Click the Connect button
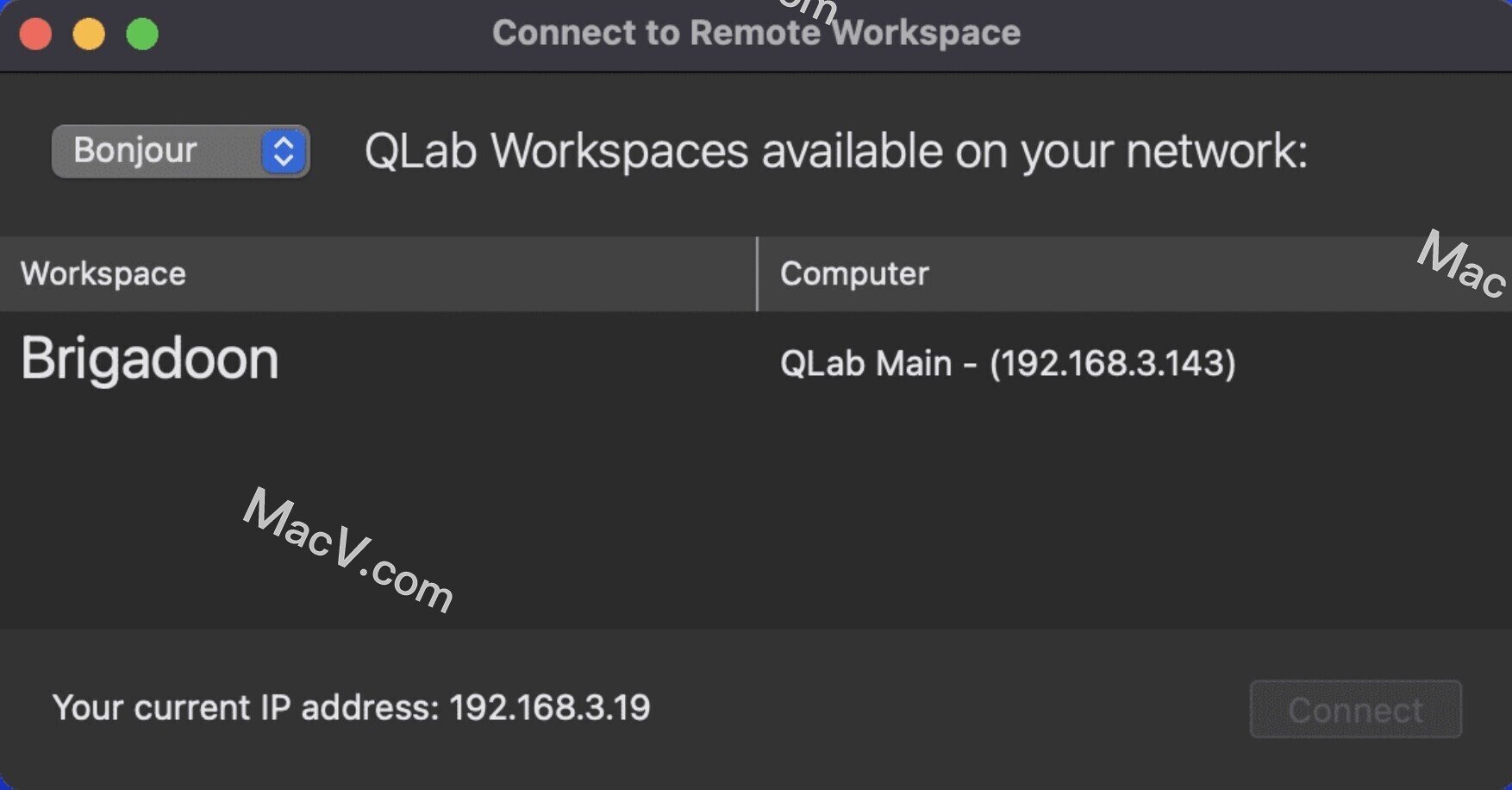 pyautogui.click(x=1355, y=709)
